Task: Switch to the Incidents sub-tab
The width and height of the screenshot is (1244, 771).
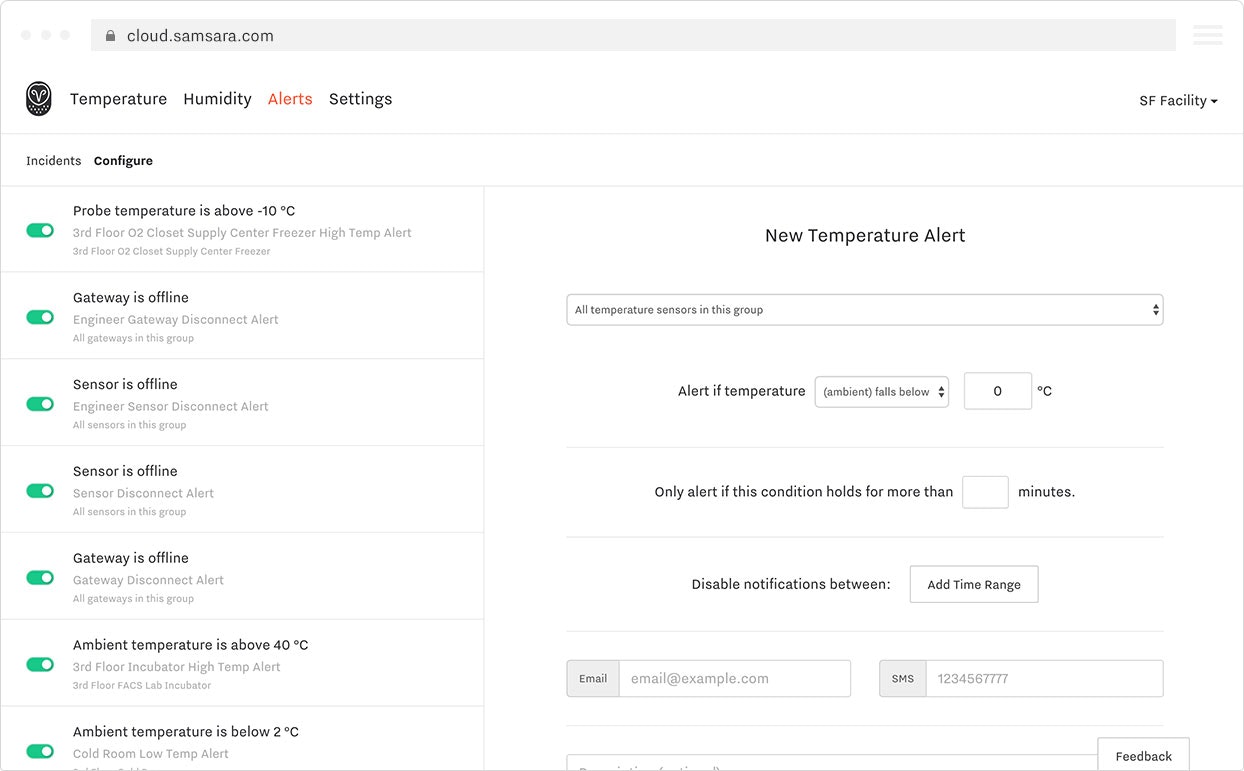Action: [x=54, y=161]
